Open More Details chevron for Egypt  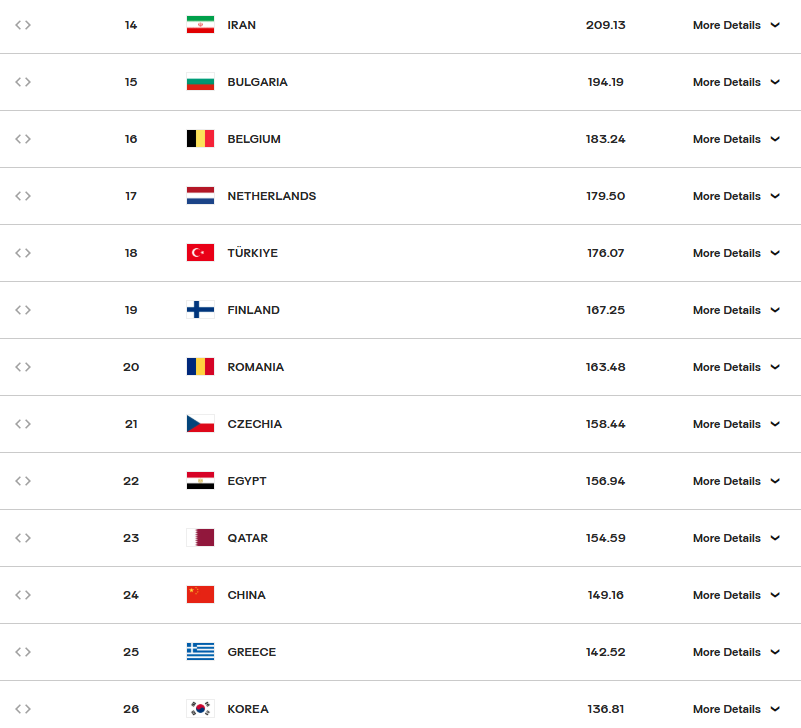(x=775, y=481)
